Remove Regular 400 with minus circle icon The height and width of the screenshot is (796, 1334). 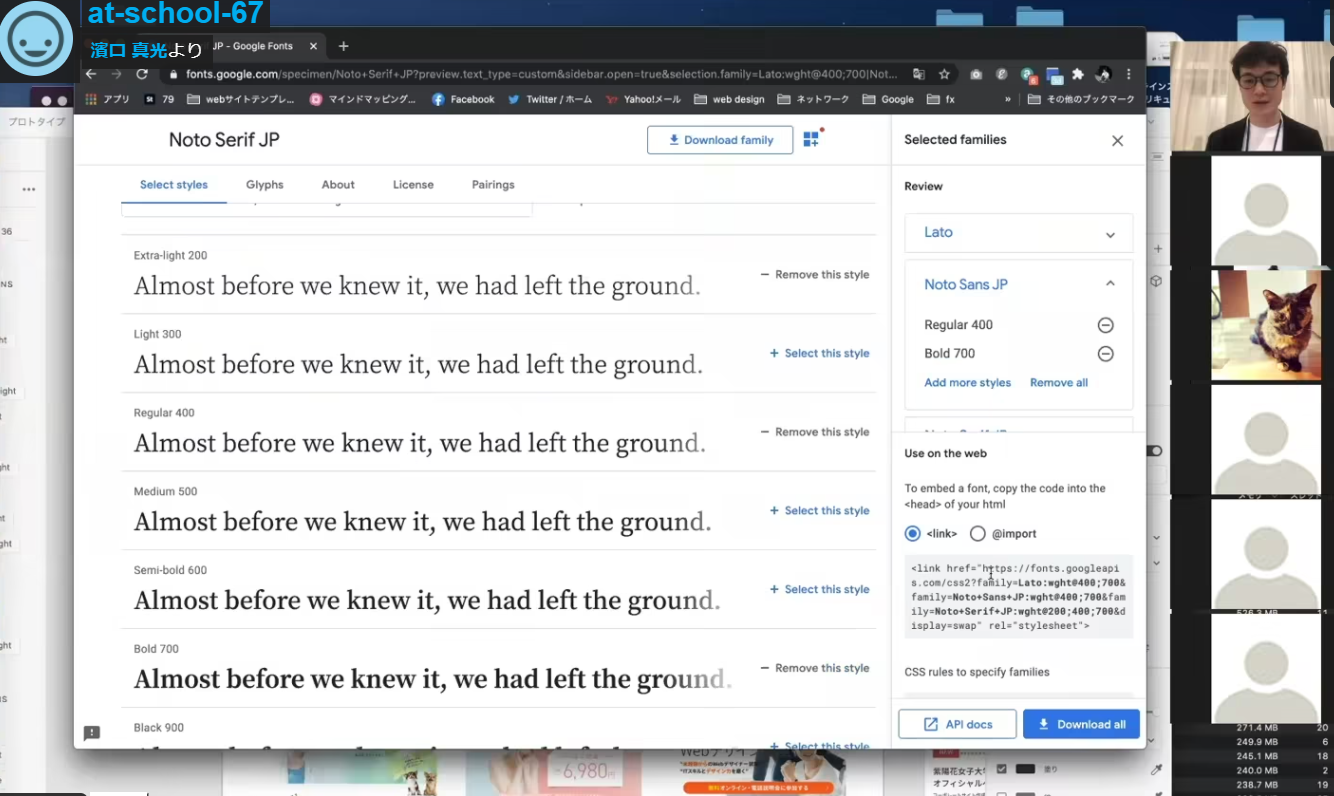click(x=1105, y=325)
